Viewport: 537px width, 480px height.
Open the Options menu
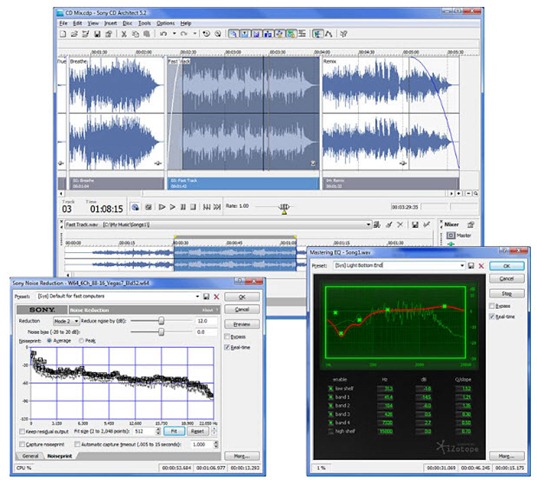point(166,23)
